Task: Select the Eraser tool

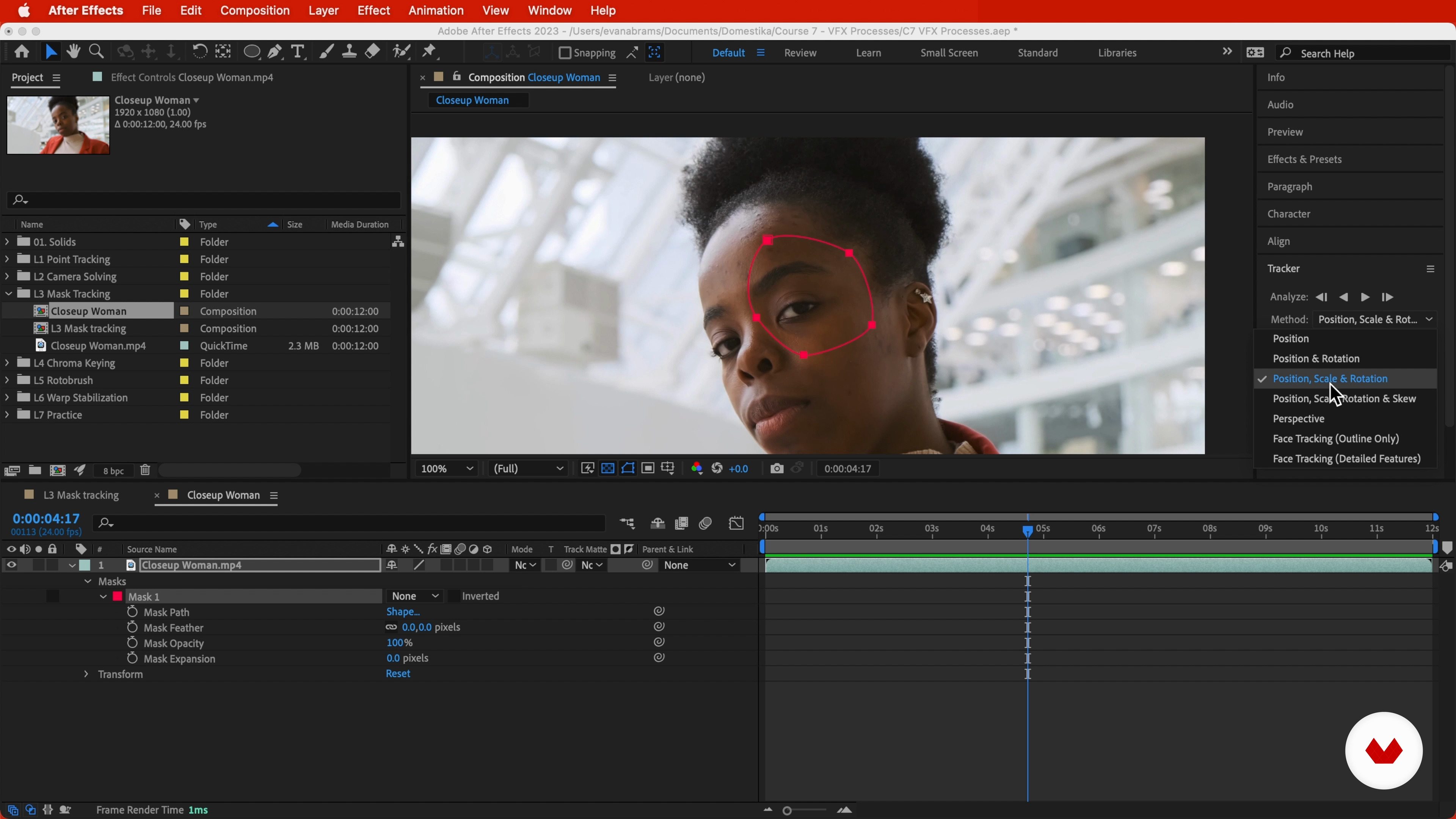Action: (x=372, y=52)
